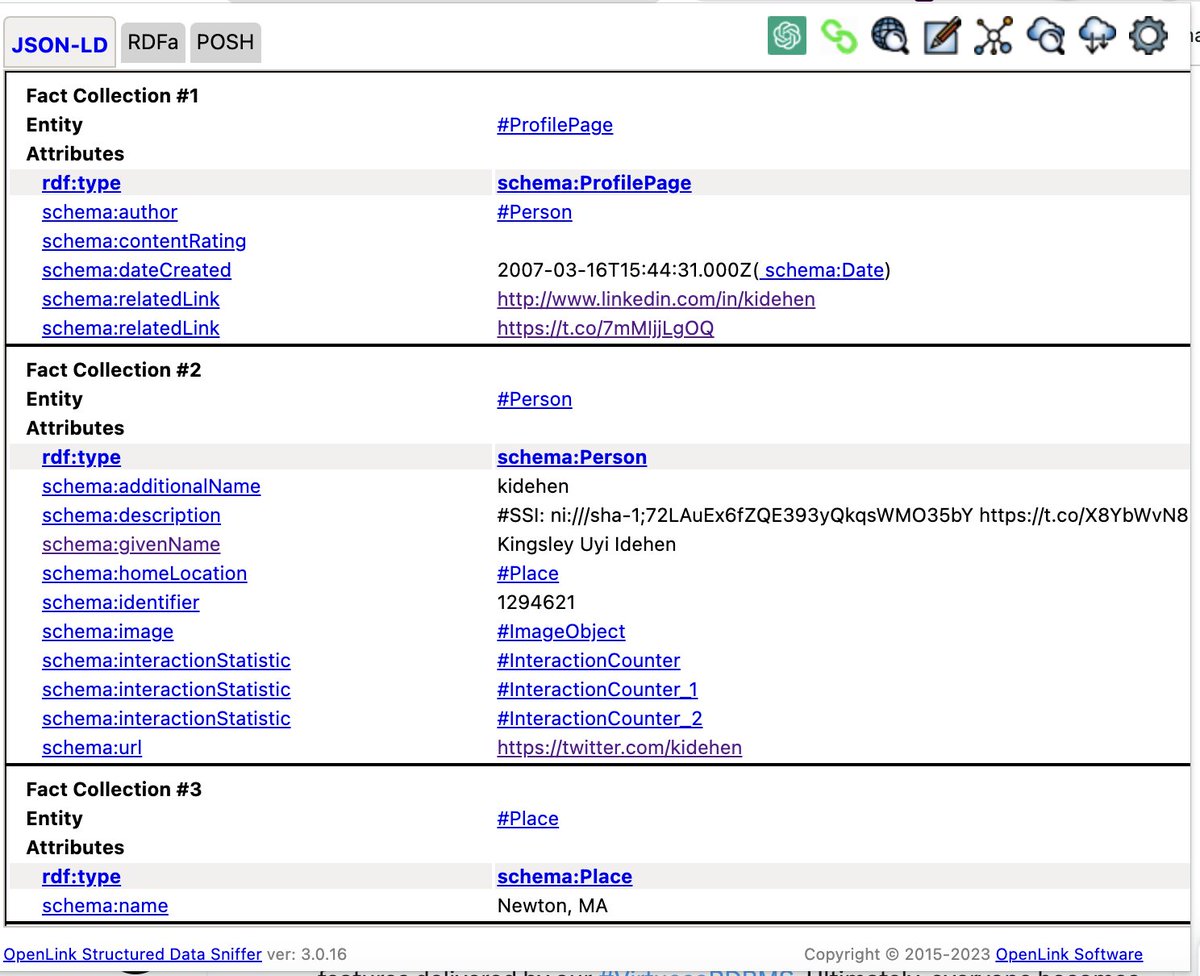
Task: Open the OpenLink Structured Data Sniffer link
Action: (x=133, y=954)
